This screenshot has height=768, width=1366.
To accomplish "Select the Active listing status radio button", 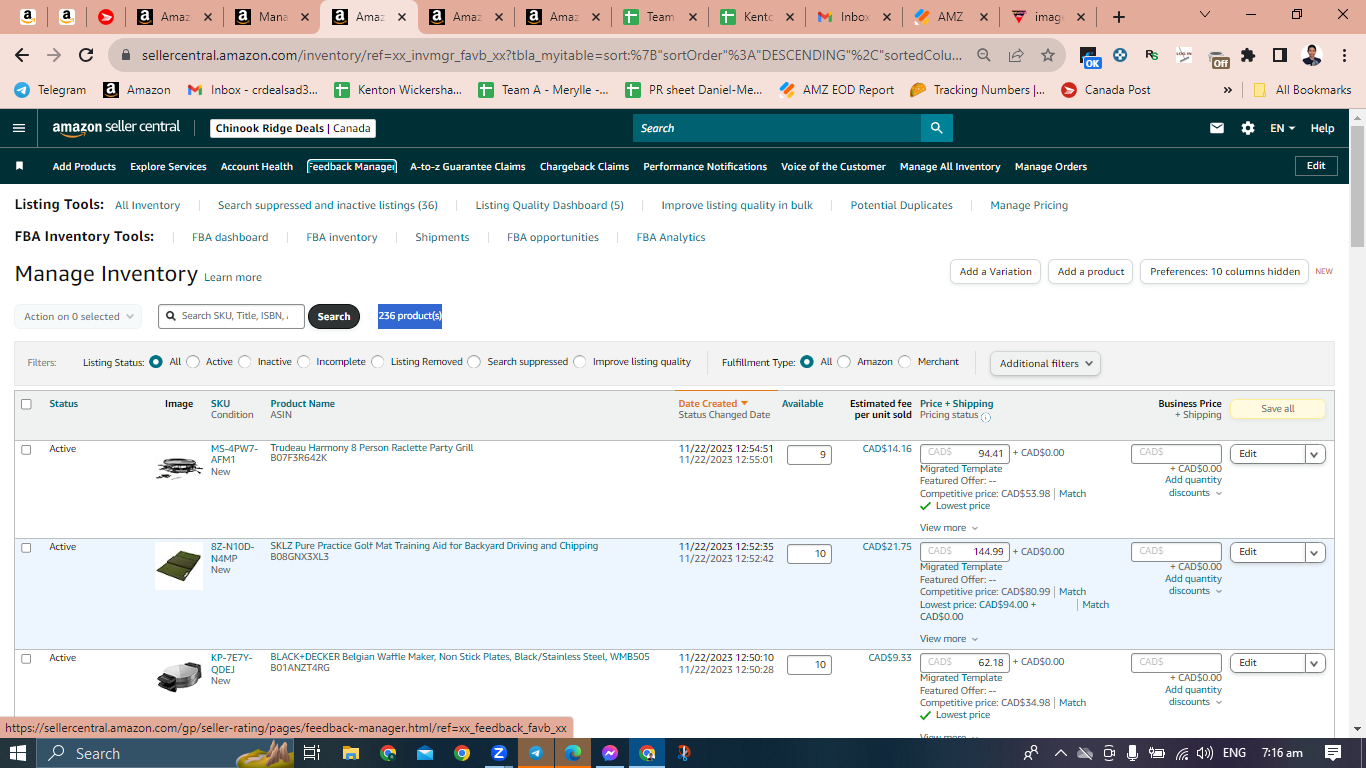I will pyautogui.click(x=193, y=362).
